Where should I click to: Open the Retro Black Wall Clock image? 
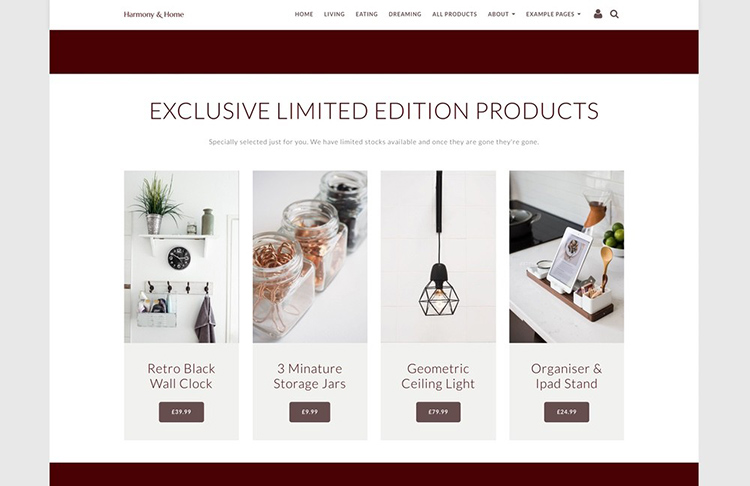coord(181,256)
